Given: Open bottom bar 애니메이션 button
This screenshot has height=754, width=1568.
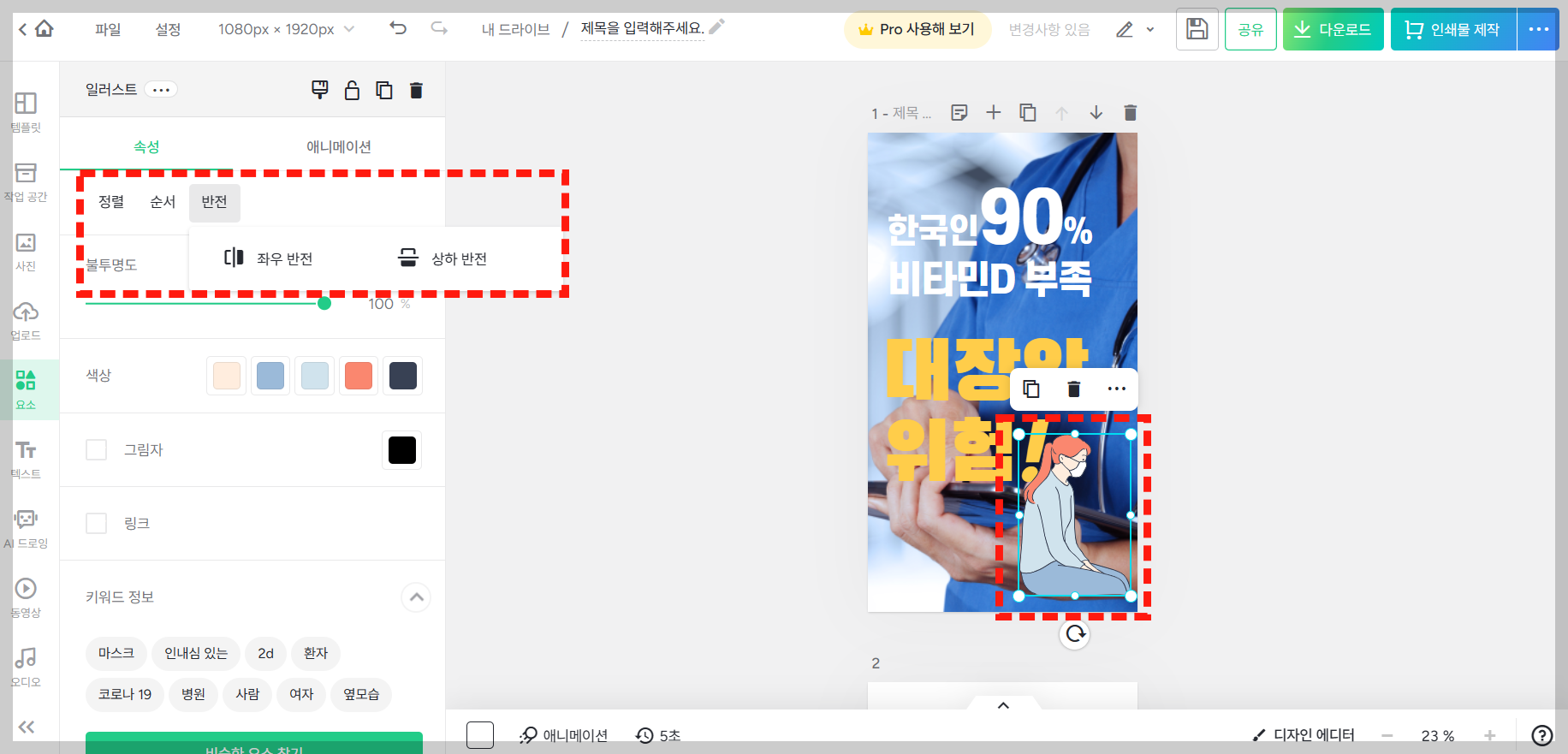Looking at the screenshot, I should 564,735.
